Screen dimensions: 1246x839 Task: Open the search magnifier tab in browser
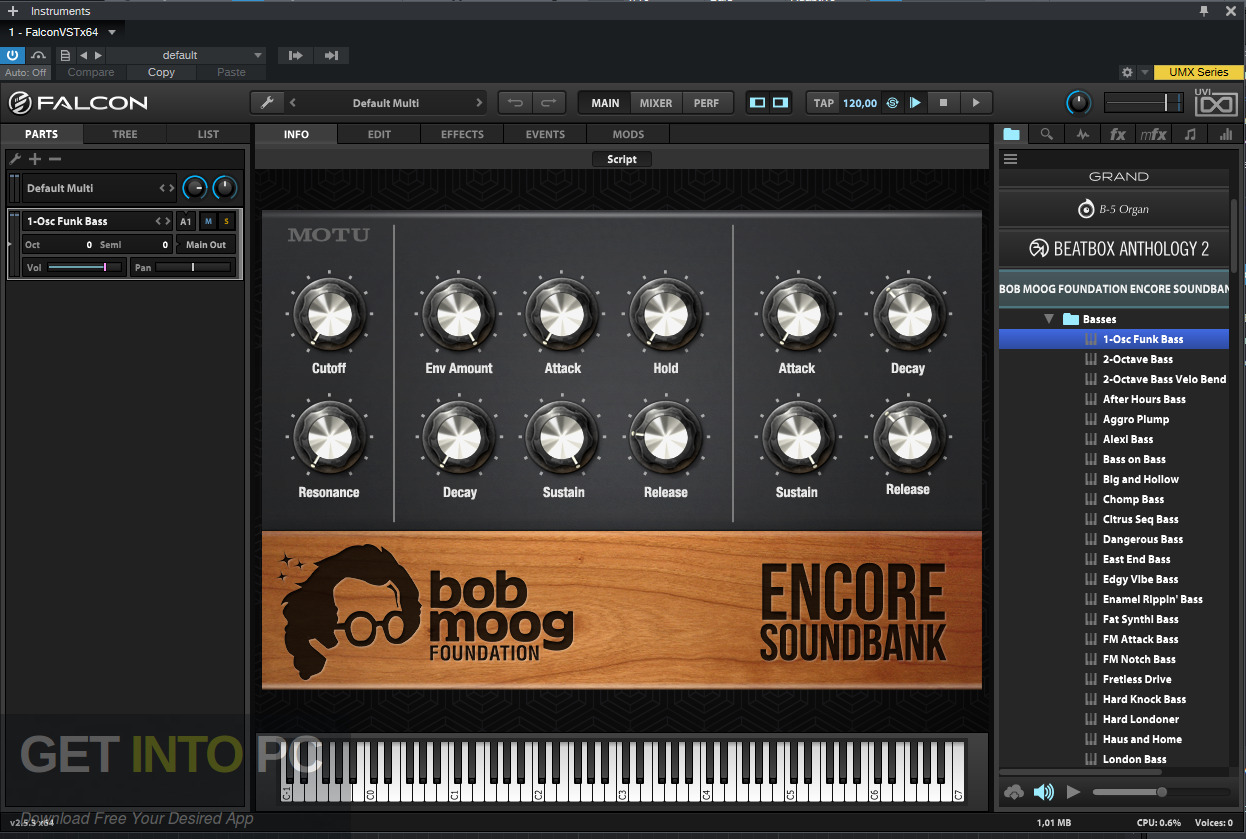coord(1046,134)
